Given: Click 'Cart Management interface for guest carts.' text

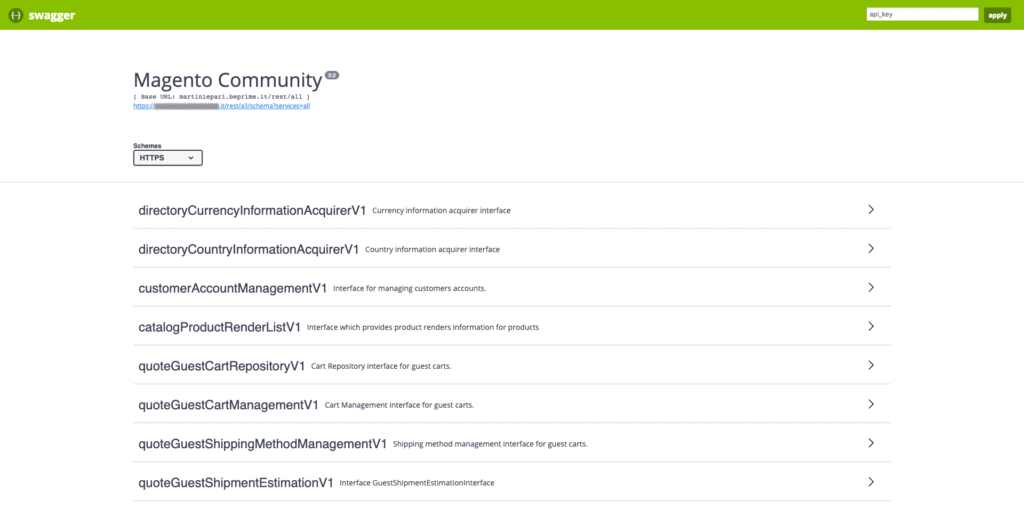Looking at the screenshot, I should 399,405.
